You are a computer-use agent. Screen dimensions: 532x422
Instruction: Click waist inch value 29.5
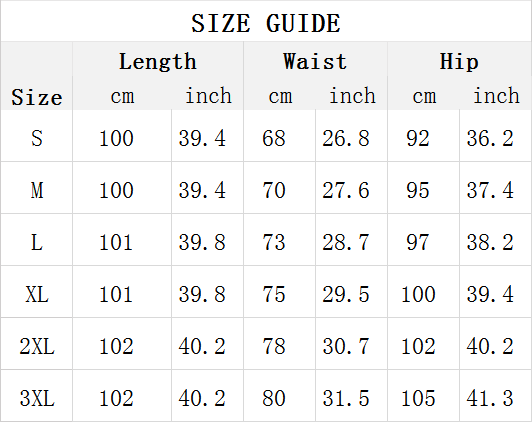coord(346,294)
